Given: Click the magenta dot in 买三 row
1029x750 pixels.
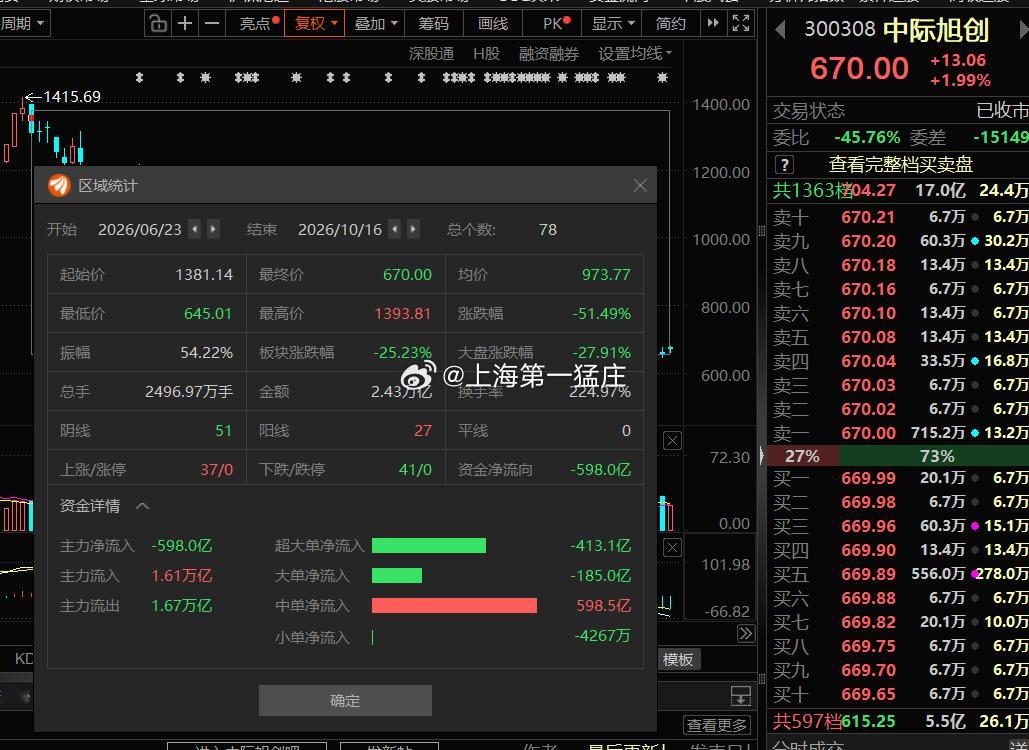Looking at the screenshot, I should 975,526.
